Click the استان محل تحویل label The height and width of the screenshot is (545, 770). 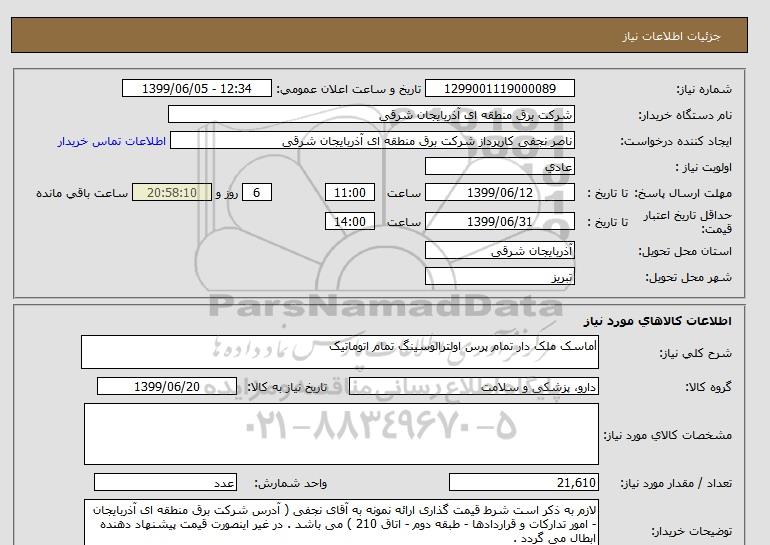pos(685,251)
